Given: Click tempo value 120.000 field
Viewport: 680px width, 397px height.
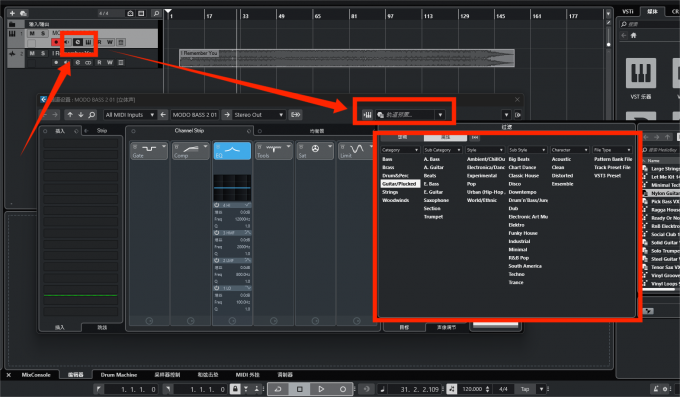Looking at the screenshot, I should click(x=473, y=389).
